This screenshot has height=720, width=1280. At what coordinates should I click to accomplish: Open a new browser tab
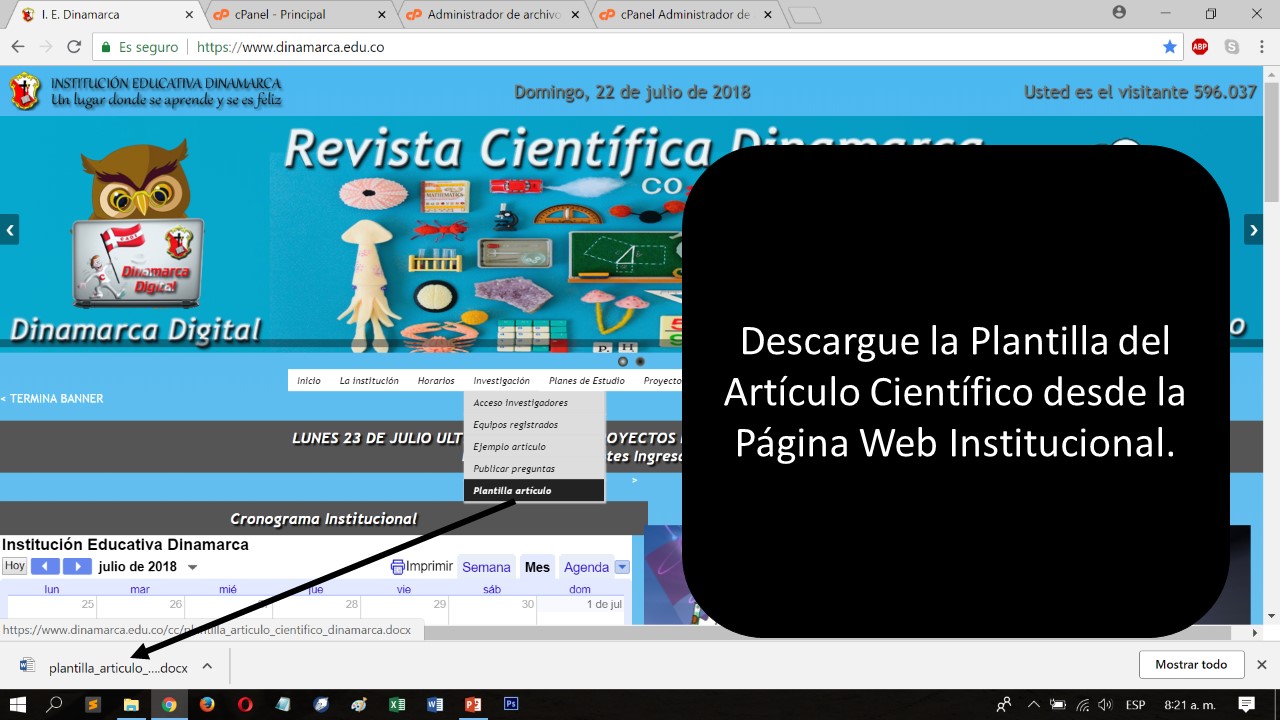click(x=804, y=16)
